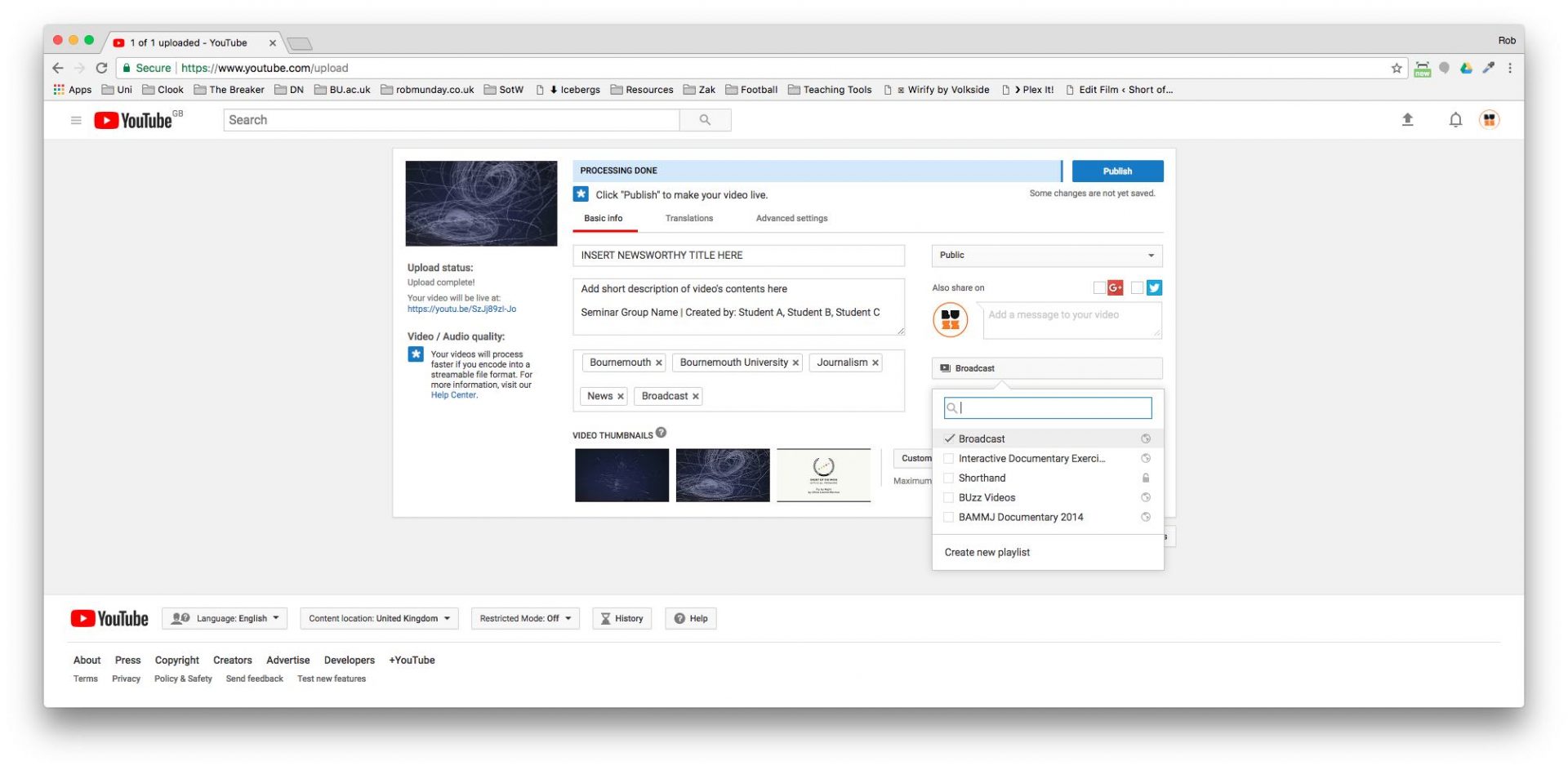Click the Google+ share icon
This screenshot has width=1568, height=770.
1115,287
